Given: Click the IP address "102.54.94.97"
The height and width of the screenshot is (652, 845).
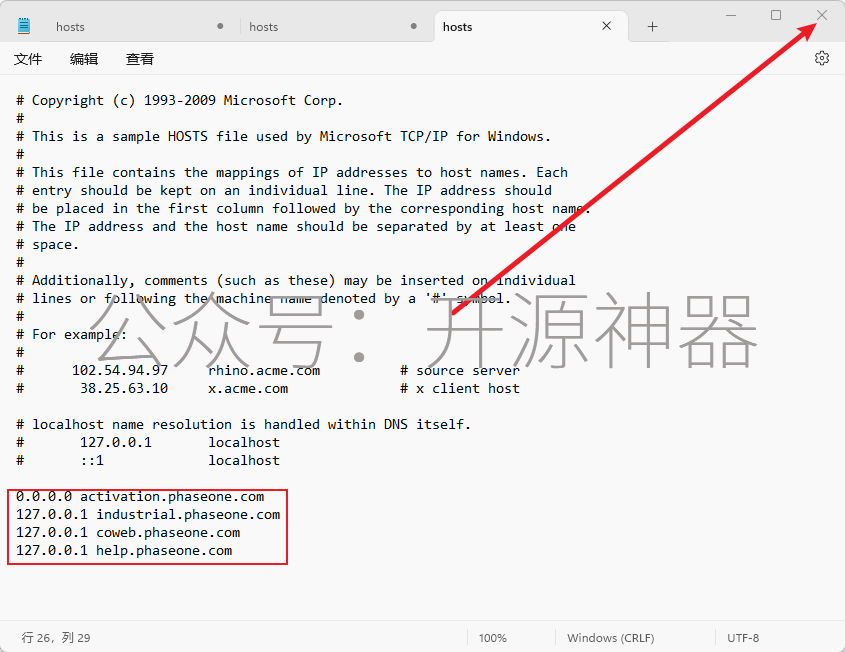Looking at the screenshot, I should (x=120, y=371).
